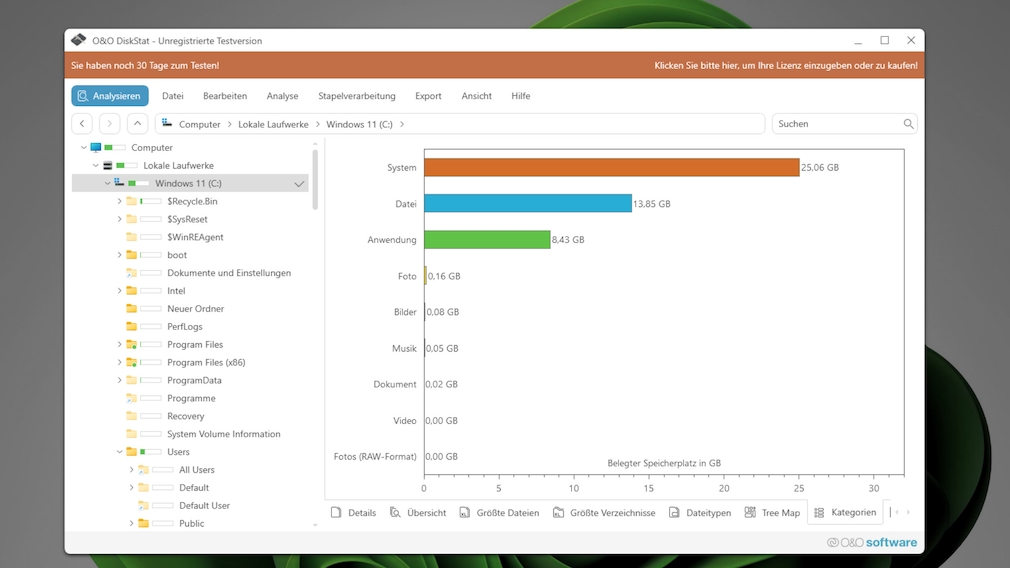Click into the Suchen search field
Screen dimensions: 1010x568
835,124
